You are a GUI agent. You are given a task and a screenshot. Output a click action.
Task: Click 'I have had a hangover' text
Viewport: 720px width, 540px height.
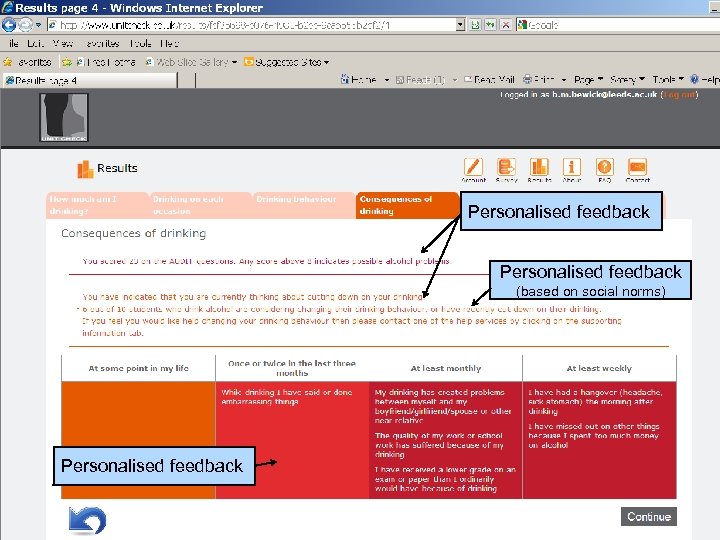click(x=595, y=401)
